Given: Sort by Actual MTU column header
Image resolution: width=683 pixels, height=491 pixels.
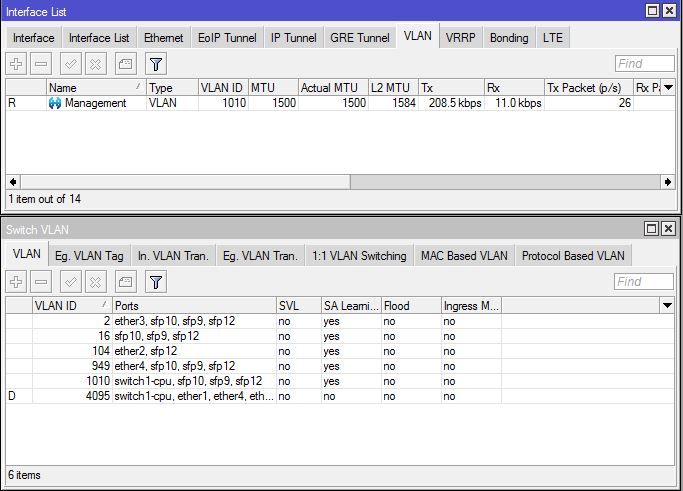Looking at the screenshot, I should point(334,88).
